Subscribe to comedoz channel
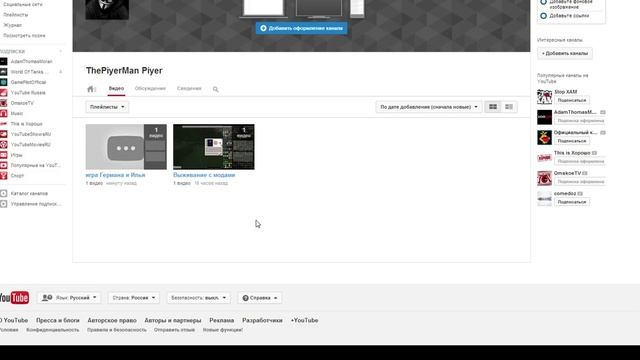 [x=571, y=202]
